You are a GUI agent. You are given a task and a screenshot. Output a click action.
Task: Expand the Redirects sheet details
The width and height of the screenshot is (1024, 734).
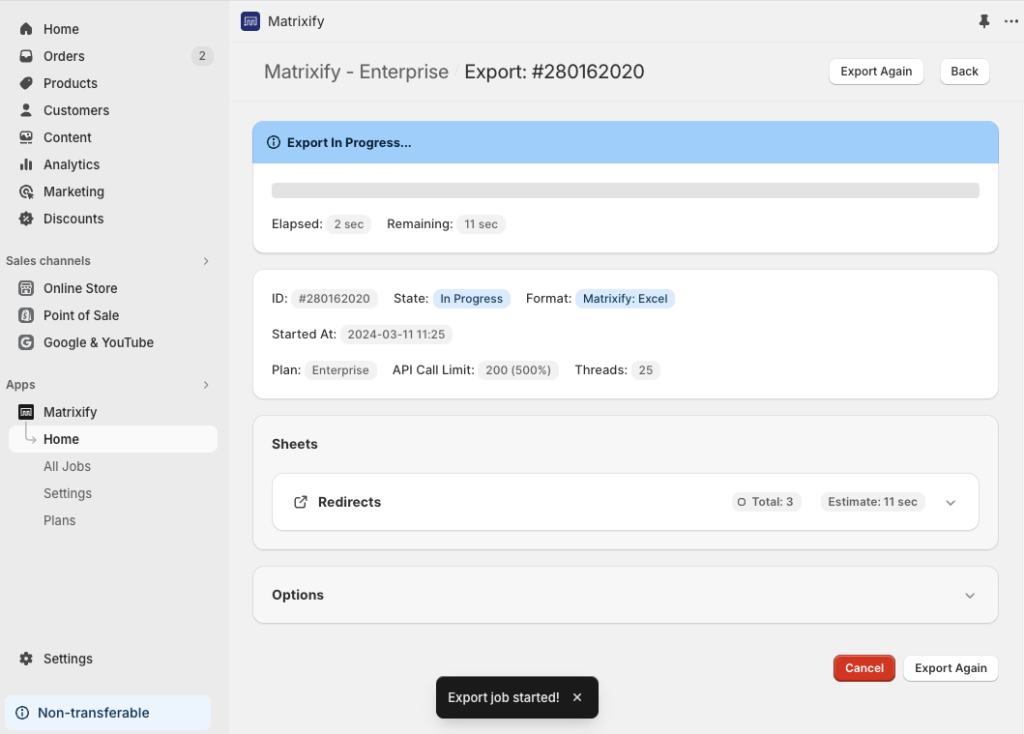pos(949,502)
